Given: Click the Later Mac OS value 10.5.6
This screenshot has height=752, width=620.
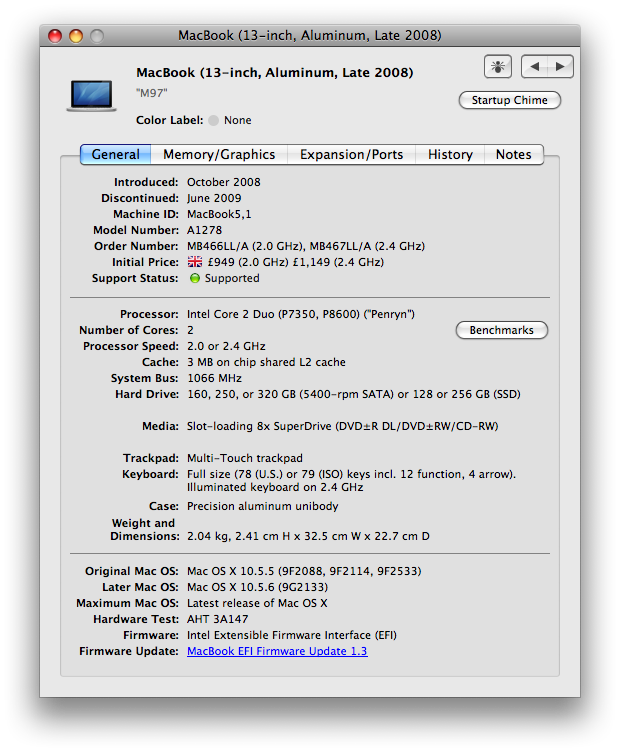Looking at the screenshot, I should pyautogui.click(x=257, y=587).
